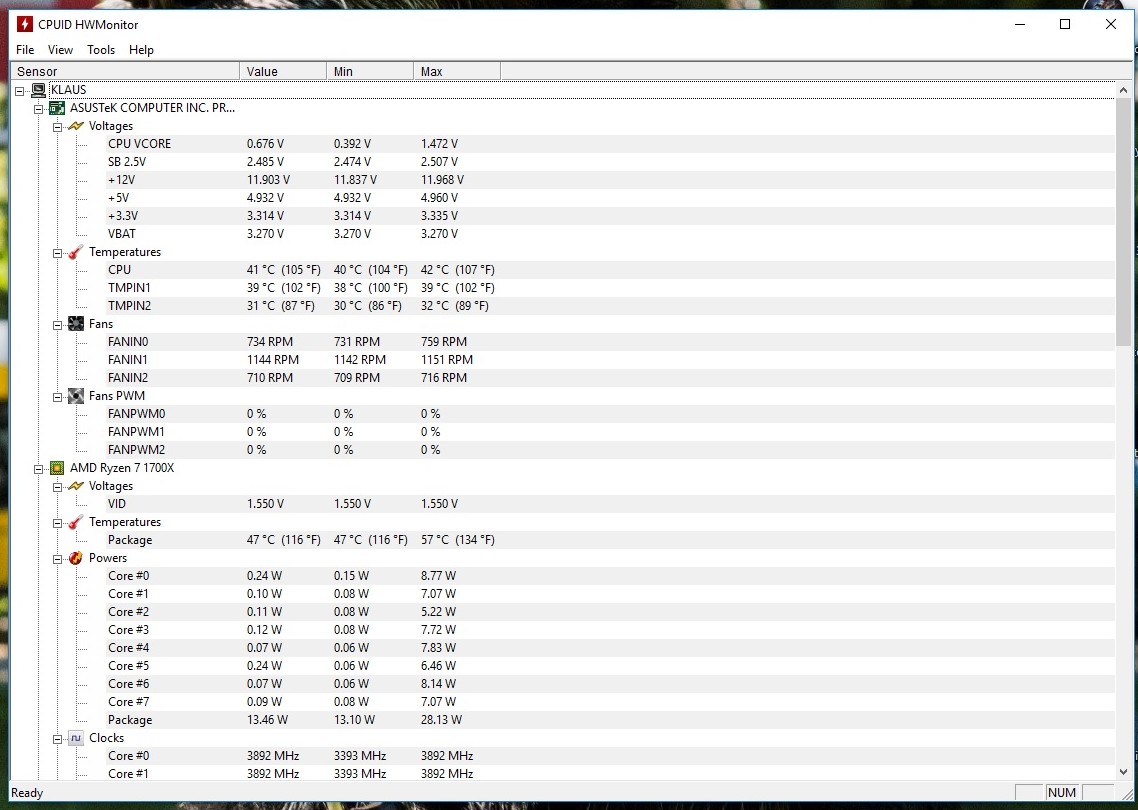Select the Powers Core #7 row

pyautogui.click(x=610, y=702)
